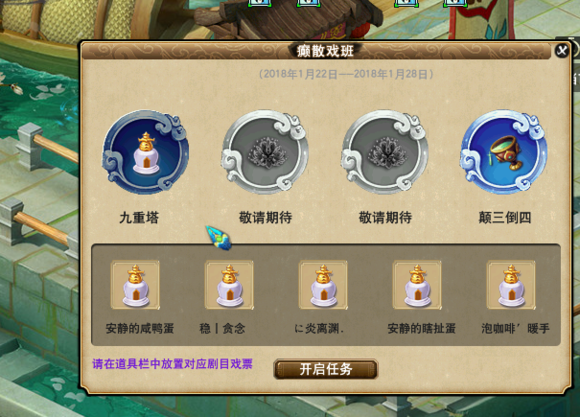580x417 pixels.
Task: Click the first grey 敬请期待 lotus medallion
Action: point(265,152)
